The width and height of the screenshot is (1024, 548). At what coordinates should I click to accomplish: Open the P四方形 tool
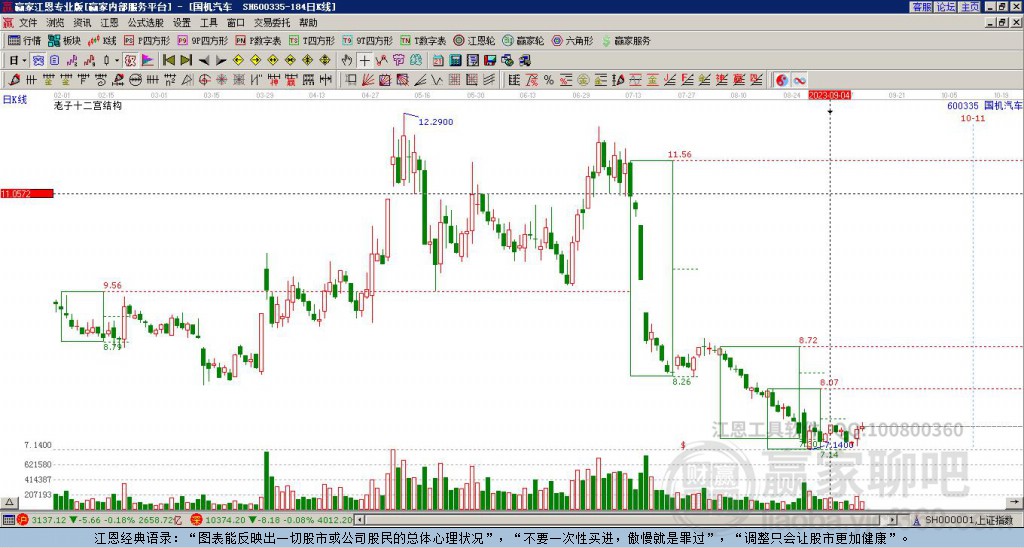pyautogui.click(x=148, y=40)
